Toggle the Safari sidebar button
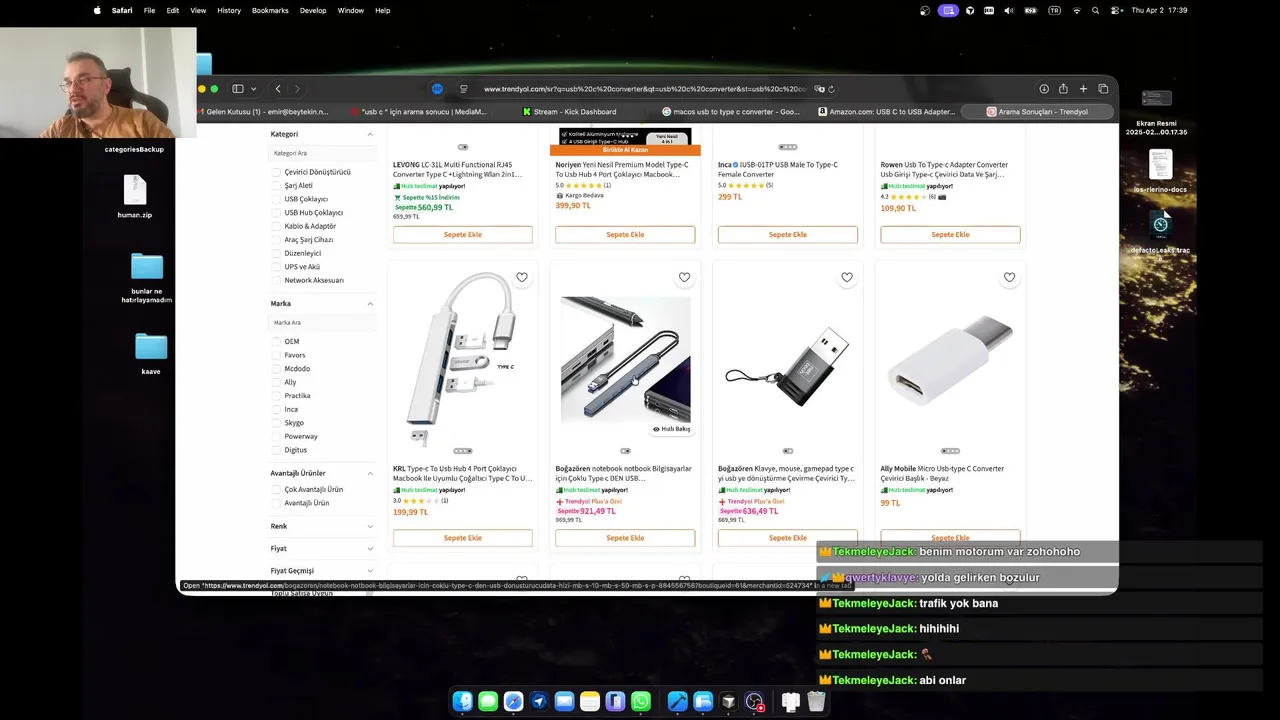This screenshot has width=1280, height=720. coord(238,89)
